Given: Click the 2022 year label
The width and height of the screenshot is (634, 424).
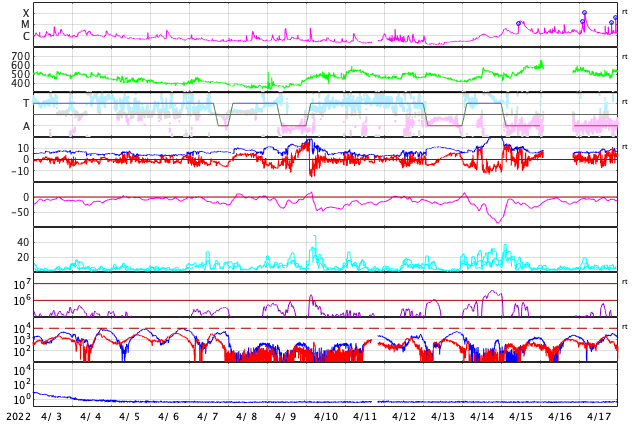Looking at the screenshot, I should tap(19, 417).
